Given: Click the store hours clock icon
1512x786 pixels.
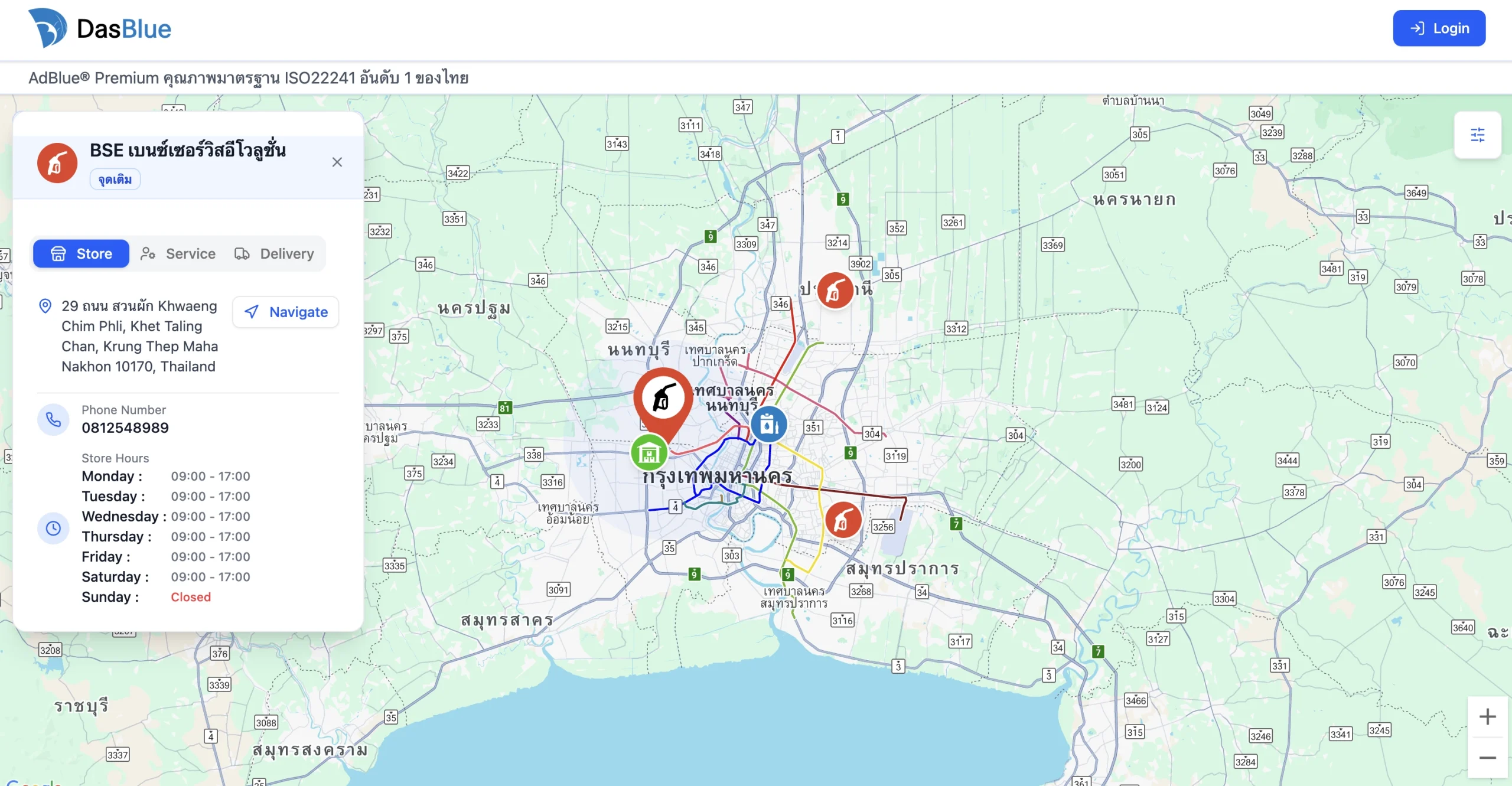Looking at the screenshot, I should pos(53,528).
